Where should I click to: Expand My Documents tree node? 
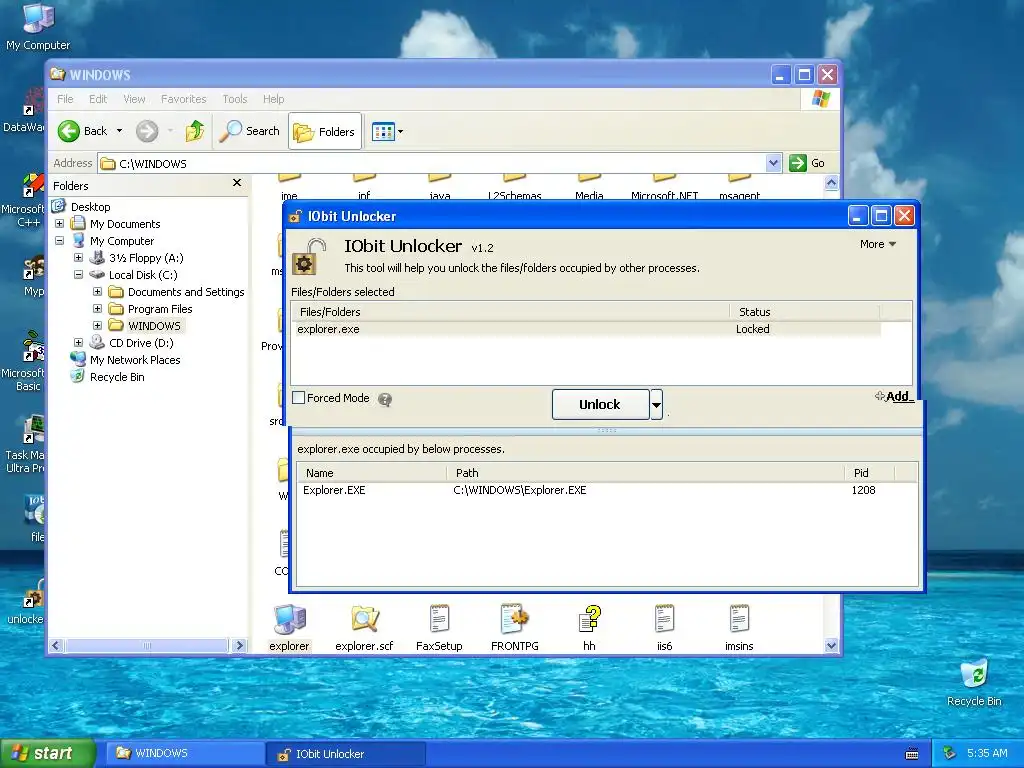tap(59, 224)
